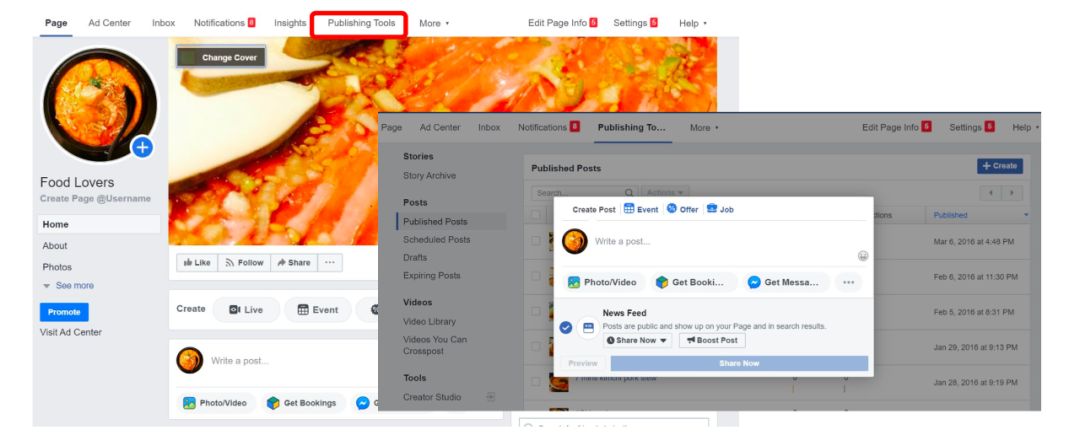This screenshot has width=1080, height=446.
Task: Open Inbox tab in the background page
Action: point(163,23)
